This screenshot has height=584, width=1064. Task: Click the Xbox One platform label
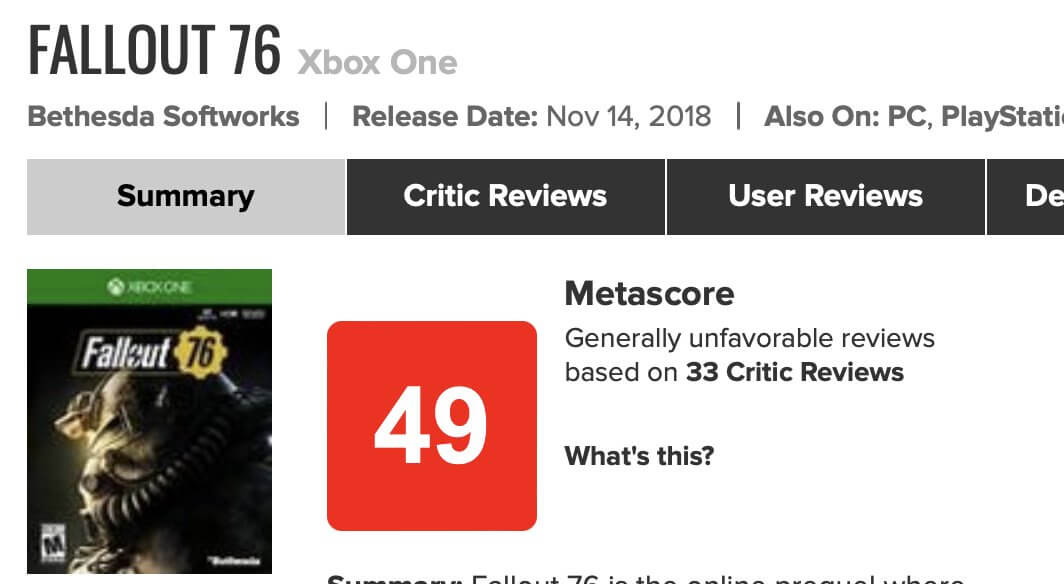[377, 63]
